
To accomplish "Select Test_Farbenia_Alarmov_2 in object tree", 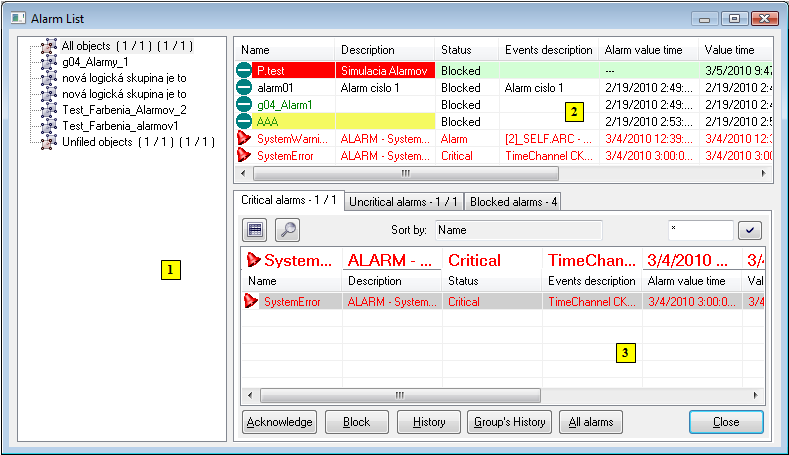I will point(124,110).
